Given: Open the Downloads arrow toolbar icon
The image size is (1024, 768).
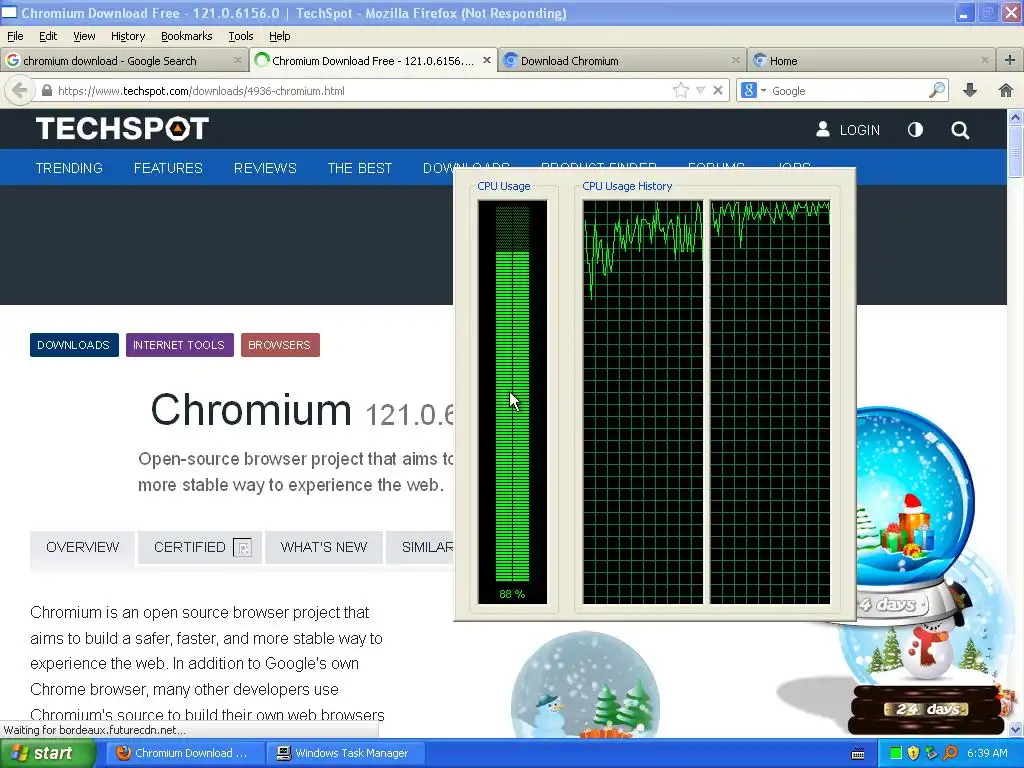Looking at the screenshot, I should point(970,91).
